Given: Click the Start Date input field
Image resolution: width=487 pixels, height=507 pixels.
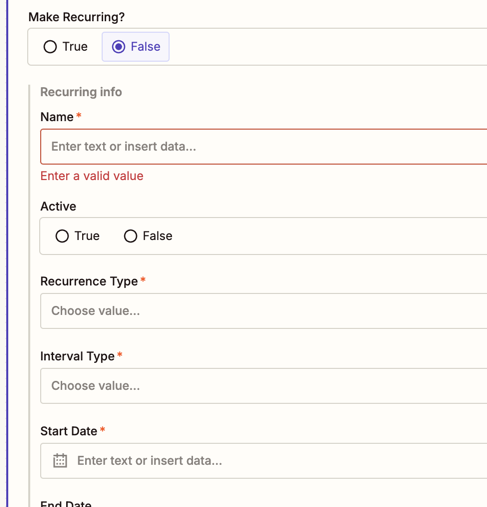Looking at the screenshot, I should coord(264,461).
